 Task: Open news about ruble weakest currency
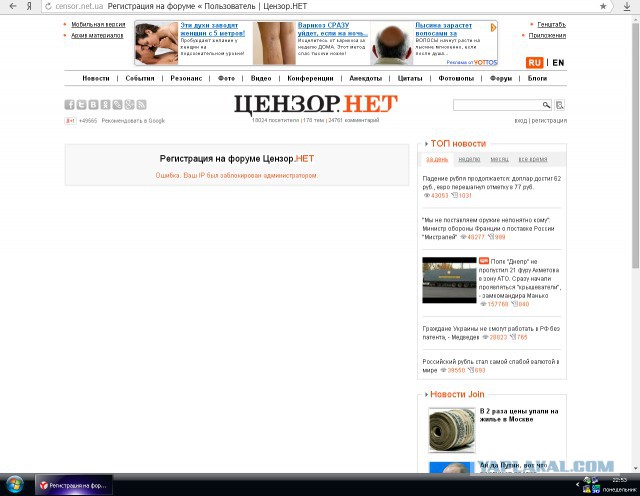[x=491, y=366]
